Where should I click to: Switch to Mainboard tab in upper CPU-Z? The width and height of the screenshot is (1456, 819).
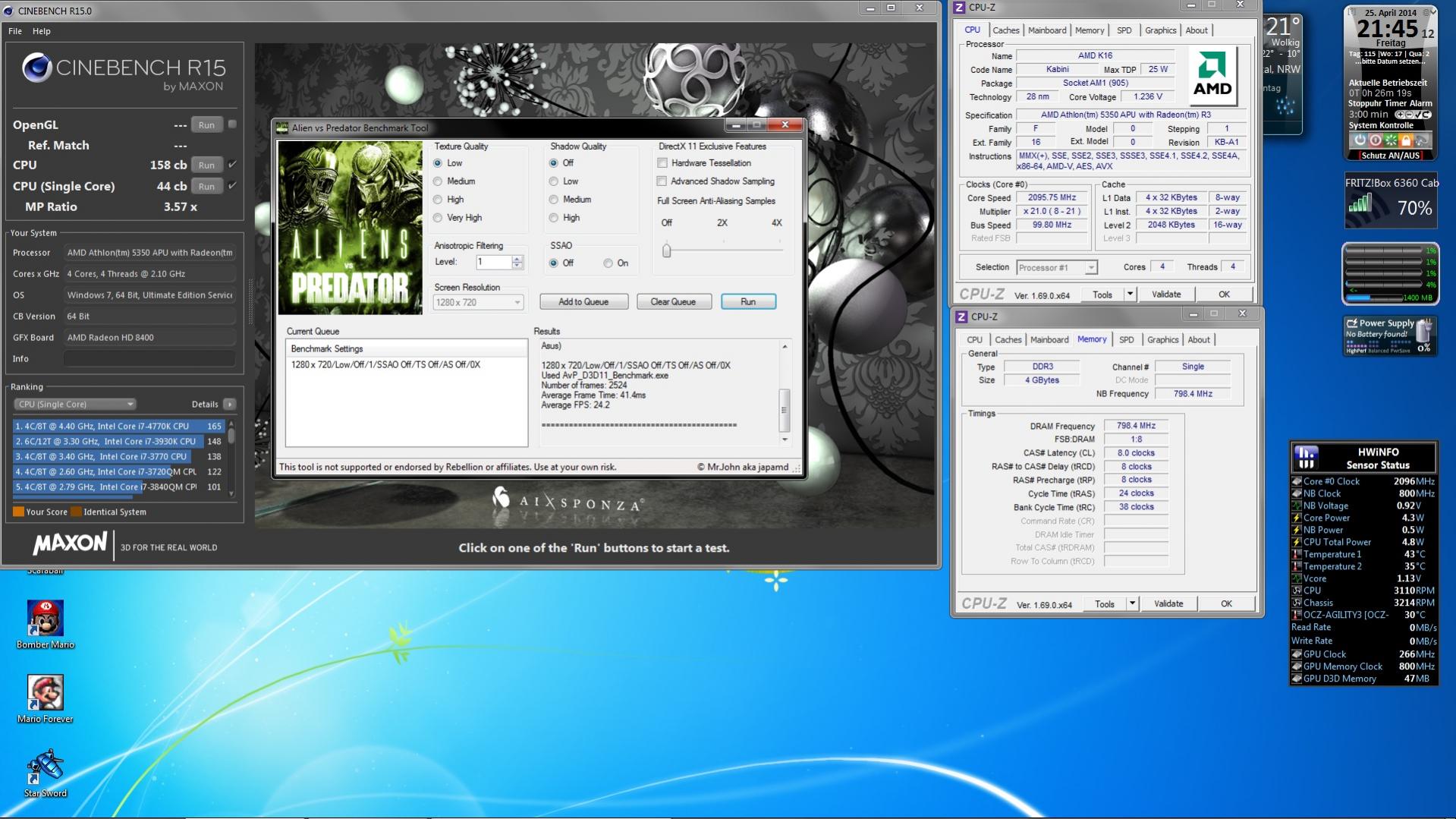click(x=1047, y=30)
